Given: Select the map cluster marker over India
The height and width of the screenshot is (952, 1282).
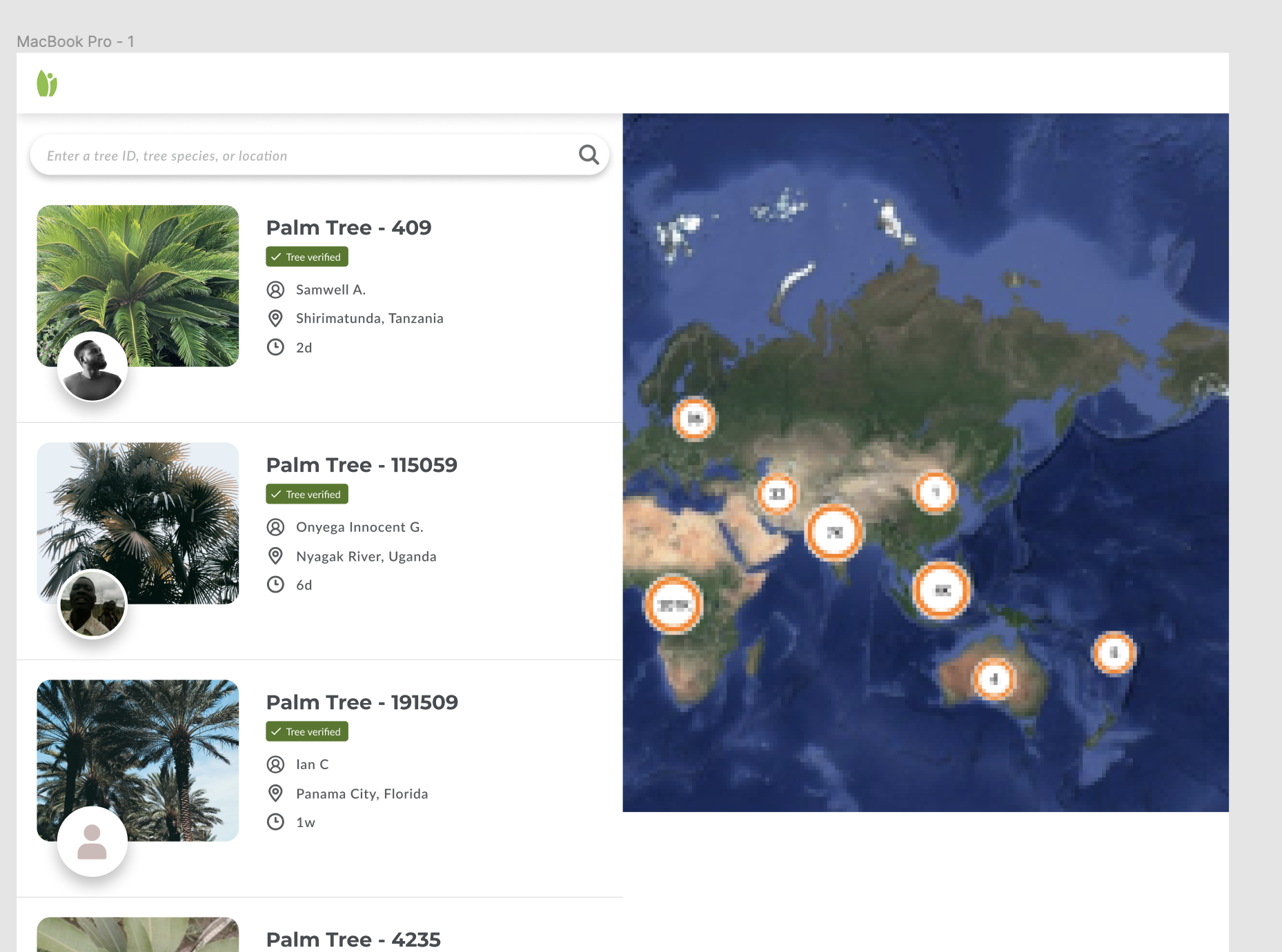Looking at the screenshot, I should [834, 533].
